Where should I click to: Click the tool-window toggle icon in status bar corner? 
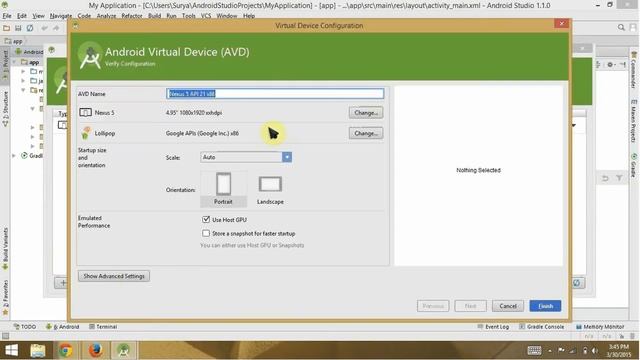pyautogui.click(x=5, y=336)
